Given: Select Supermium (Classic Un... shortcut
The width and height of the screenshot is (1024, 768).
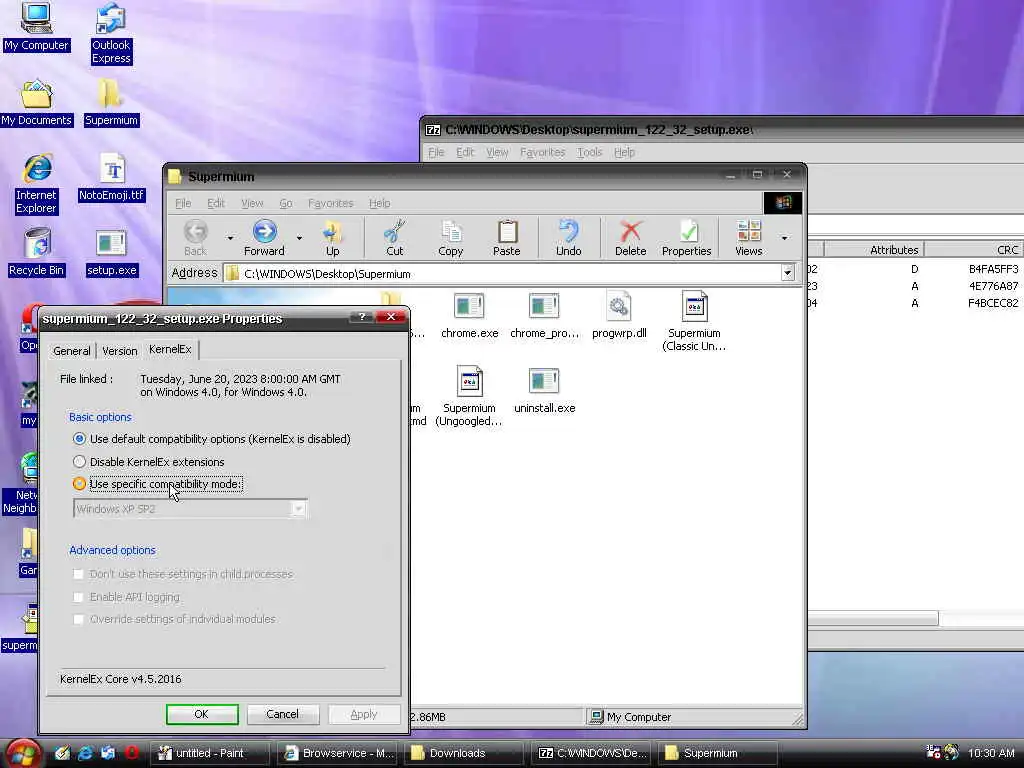Looking at the screenshot, I should [x=694, y=322].
